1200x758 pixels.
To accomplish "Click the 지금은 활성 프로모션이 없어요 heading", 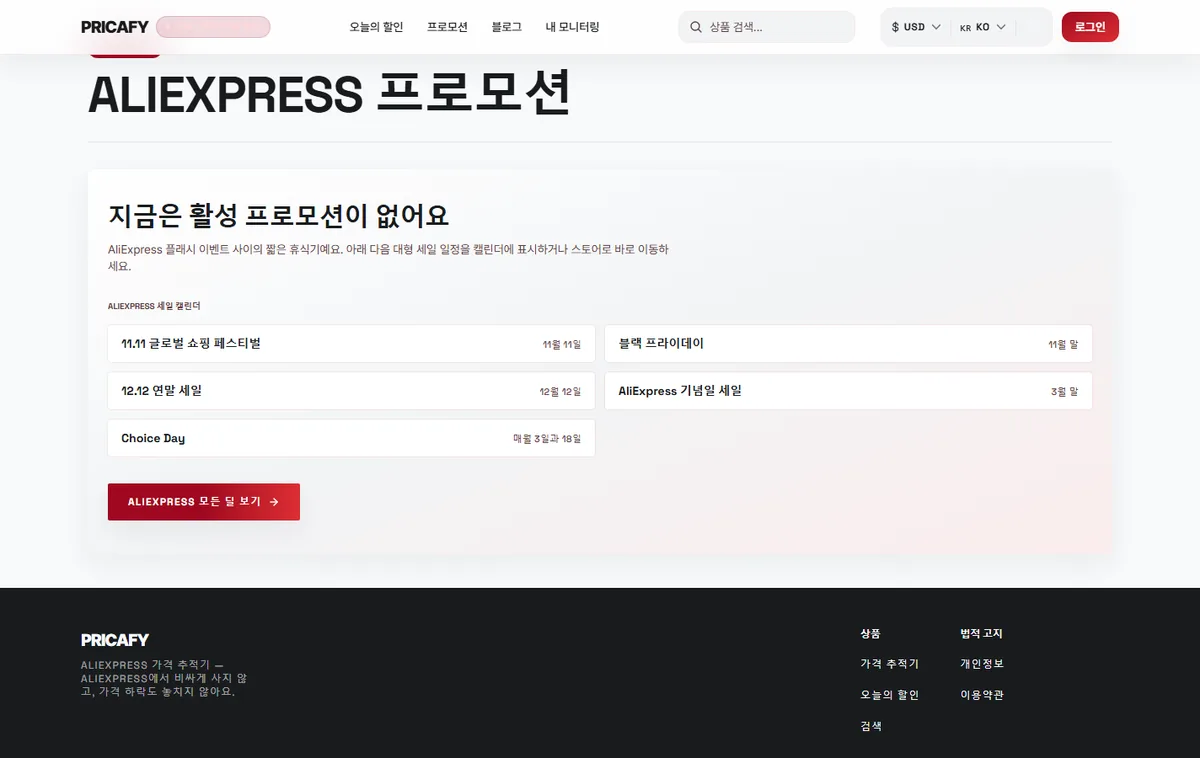I will click(x=278, y=215).
